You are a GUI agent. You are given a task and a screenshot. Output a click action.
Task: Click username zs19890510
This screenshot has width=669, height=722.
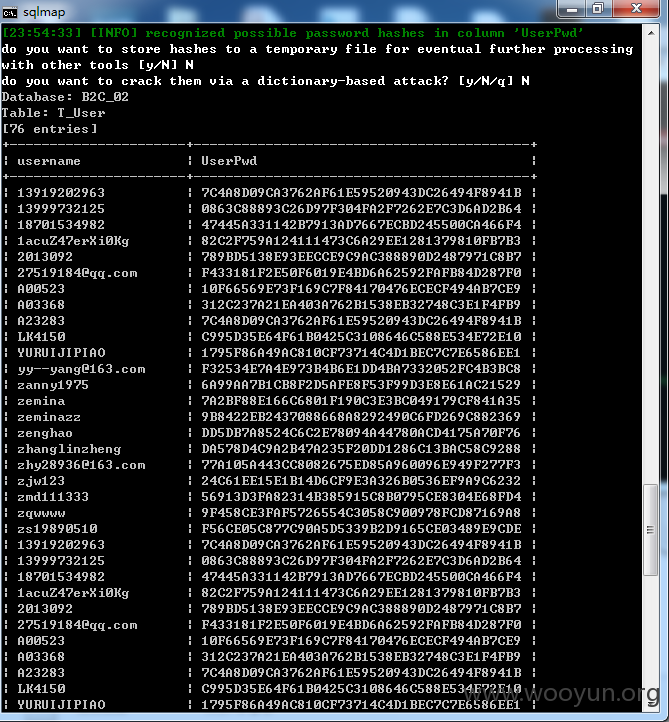coord(57,529)
